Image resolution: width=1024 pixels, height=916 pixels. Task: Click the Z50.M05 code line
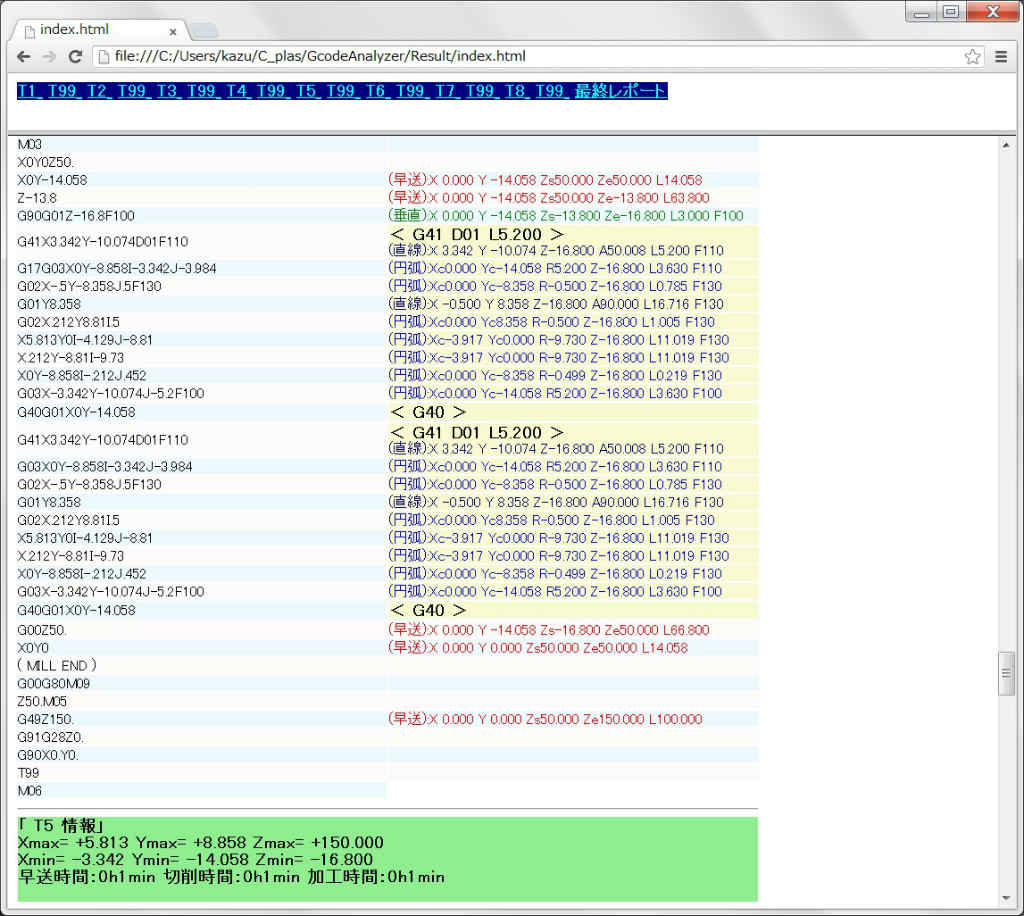(x=42, y=702)
